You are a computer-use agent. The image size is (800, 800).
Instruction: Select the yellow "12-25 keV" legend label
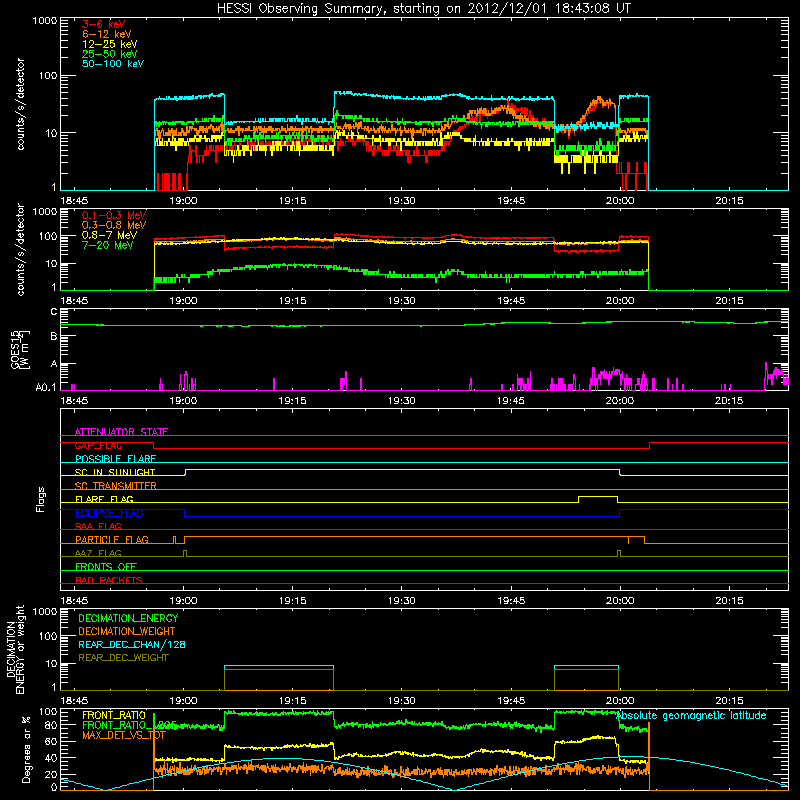[110, 44]
